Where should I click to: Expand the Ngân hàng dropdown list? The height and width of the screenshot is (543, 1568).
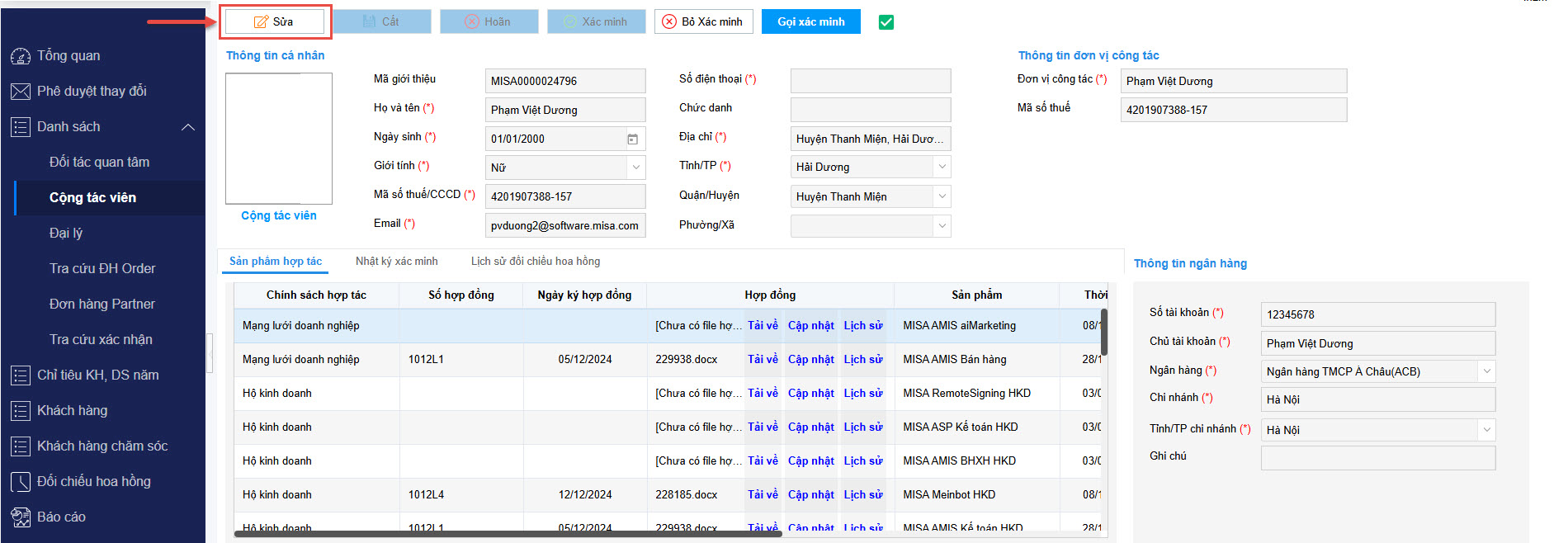1486,371
